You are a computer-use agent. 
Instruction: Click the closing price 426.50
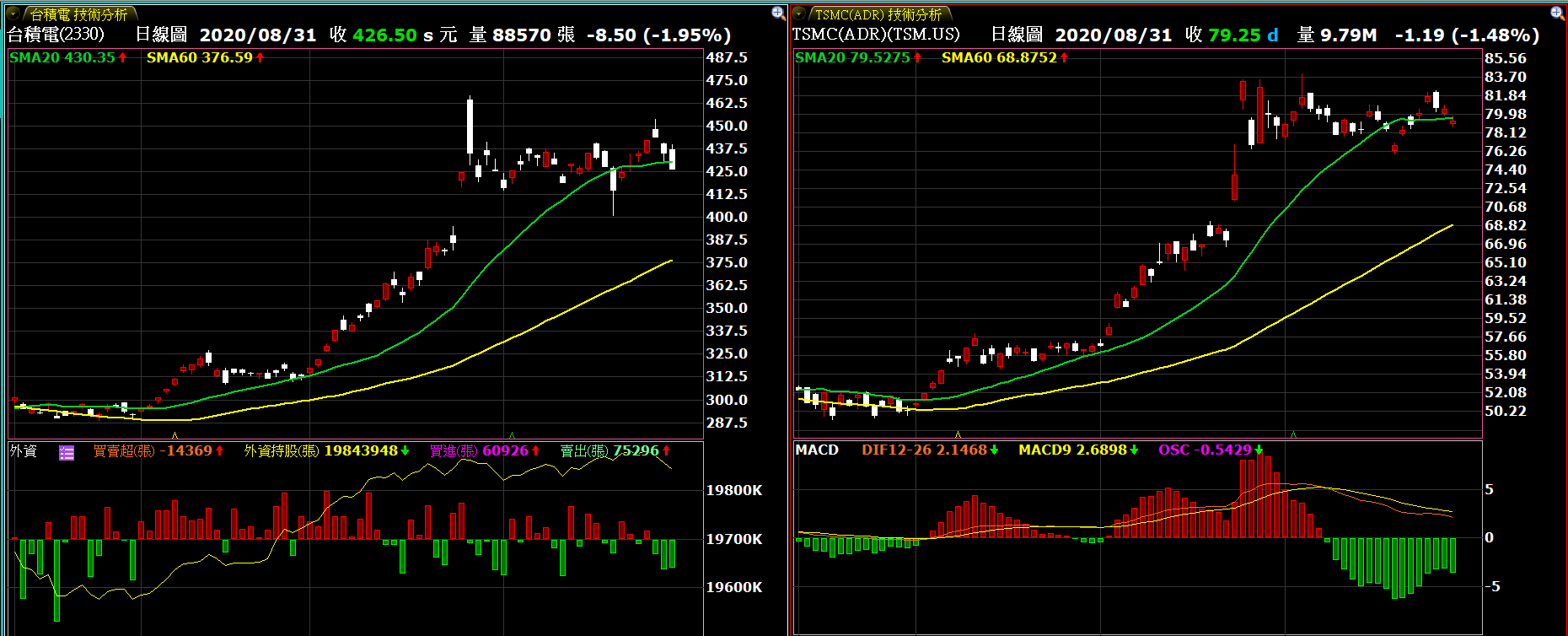384,35
